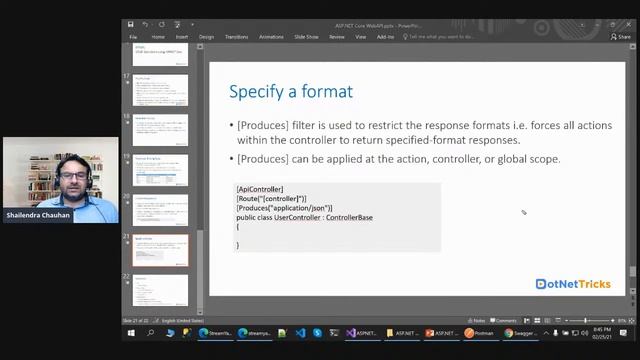Click the zoom percentage value
The image size is (640, 360).
pyautogui.click(x=622, y=321)
